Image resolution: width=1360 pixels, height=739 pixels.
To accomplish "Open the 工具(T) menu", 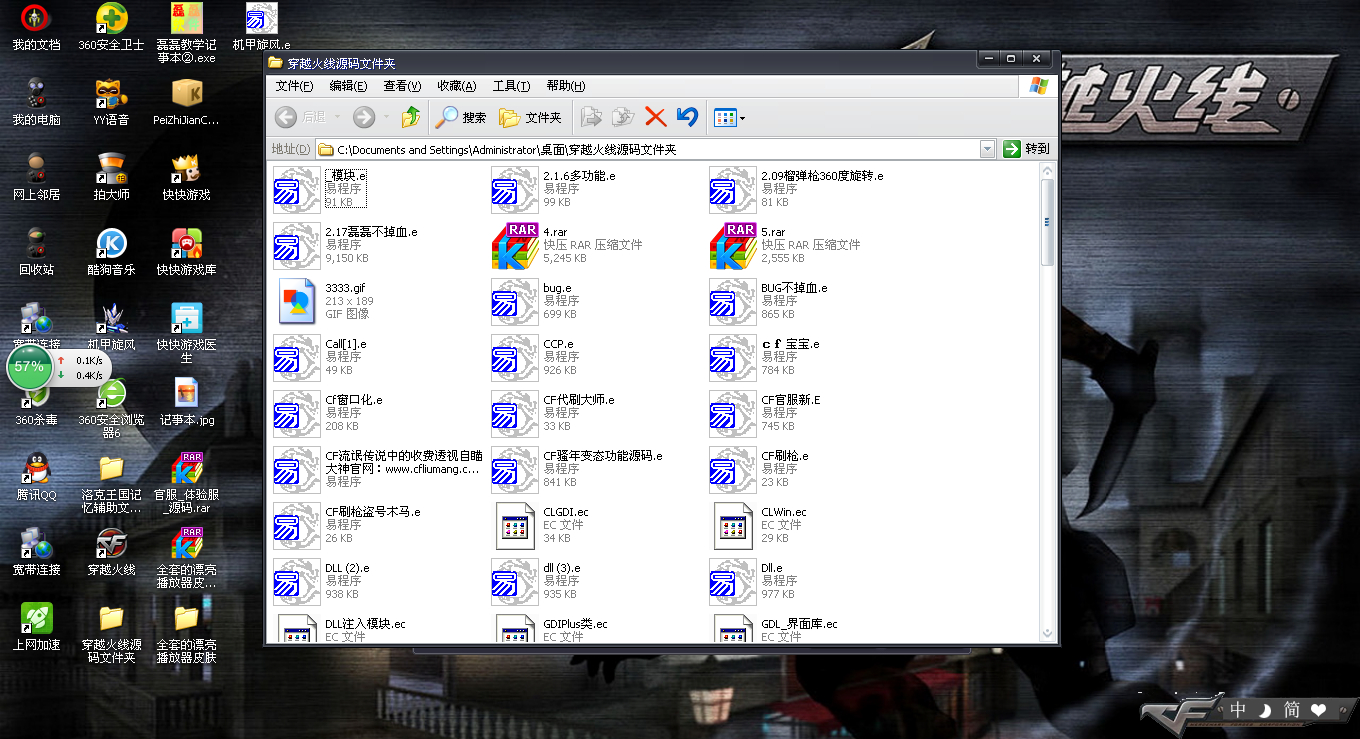I will click(x=511, y=86).
